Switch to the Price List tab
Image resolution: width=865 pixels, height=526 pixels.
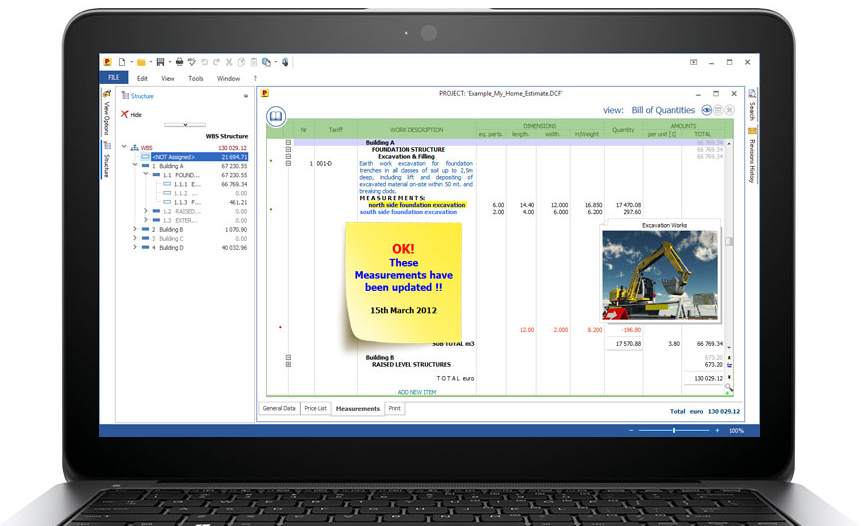[316, 408]
